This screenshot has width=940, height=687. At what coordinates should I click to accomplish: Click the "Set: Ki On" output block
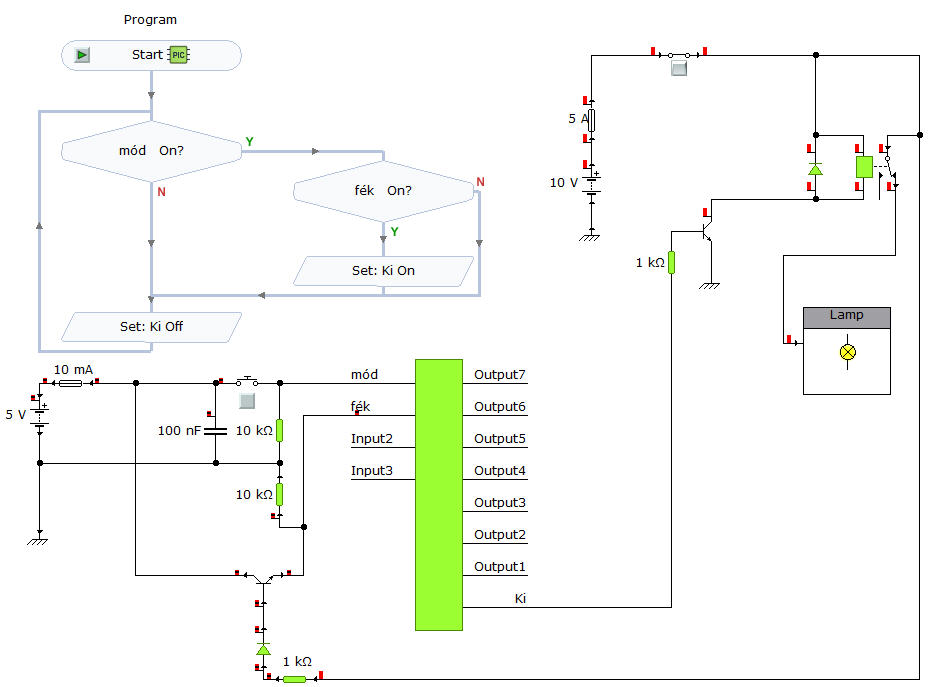click(384, 271)
